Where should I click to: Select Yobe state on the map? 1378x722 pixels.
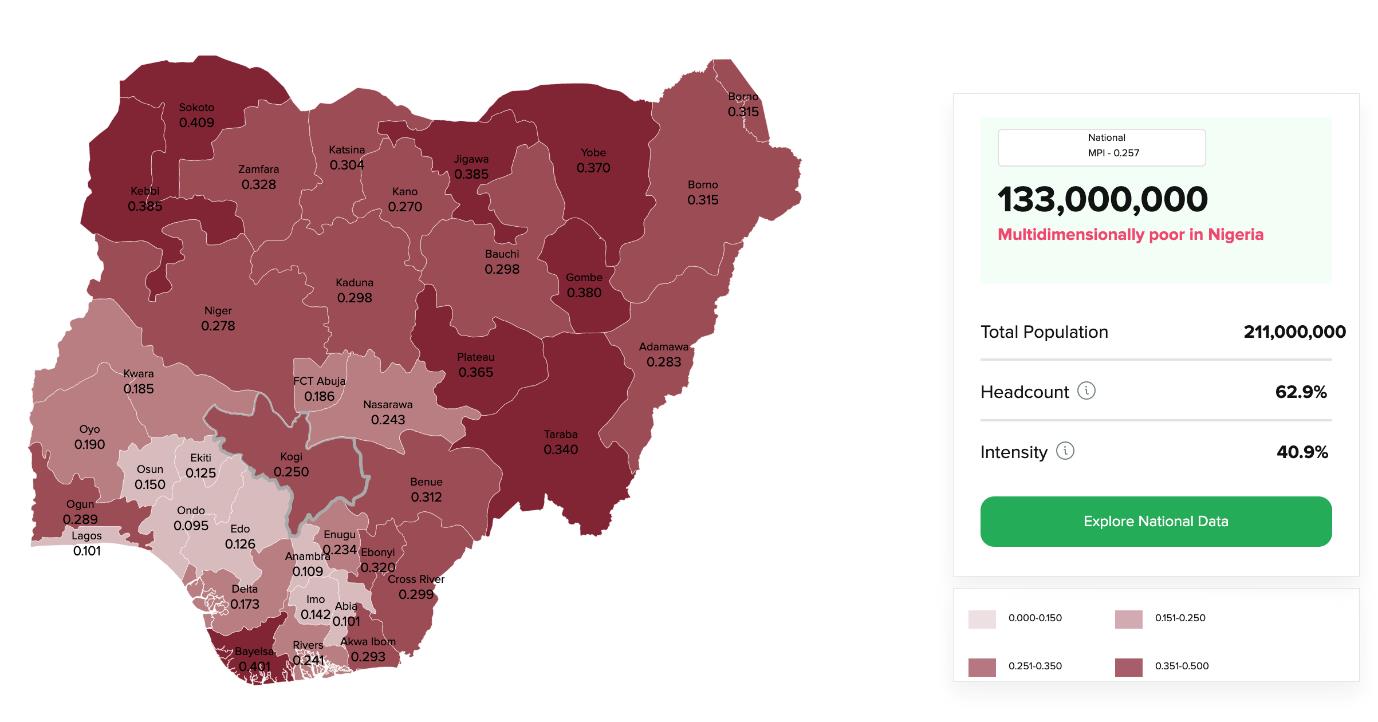click(593, 160)
